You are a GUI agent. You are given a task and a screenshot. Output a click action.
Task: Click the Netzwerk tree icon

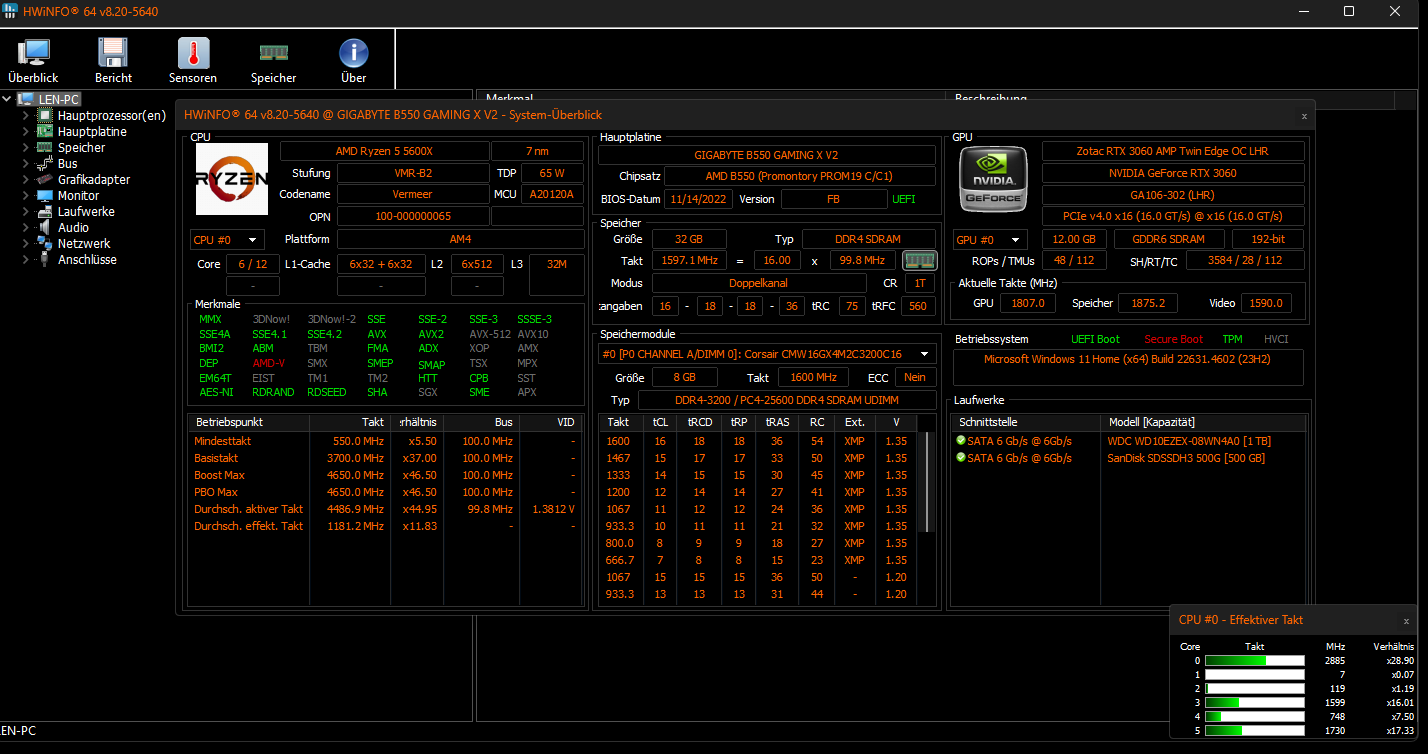point(45,243)
